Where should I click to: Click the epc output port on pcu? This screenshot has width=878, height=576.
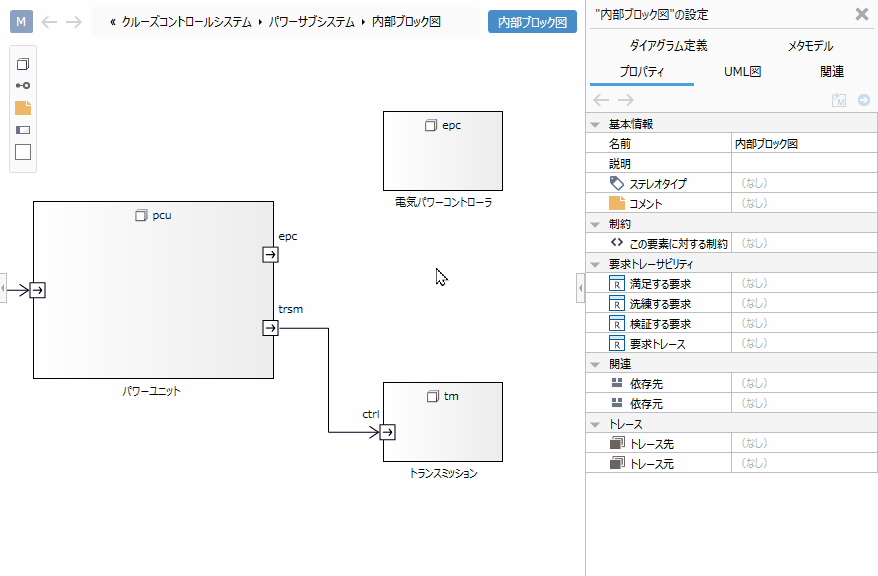tap(270, 255)
